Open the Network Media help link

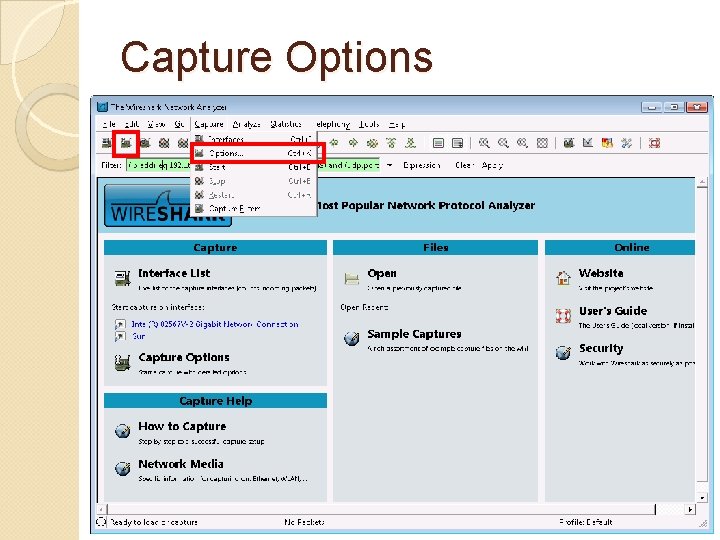181,464
